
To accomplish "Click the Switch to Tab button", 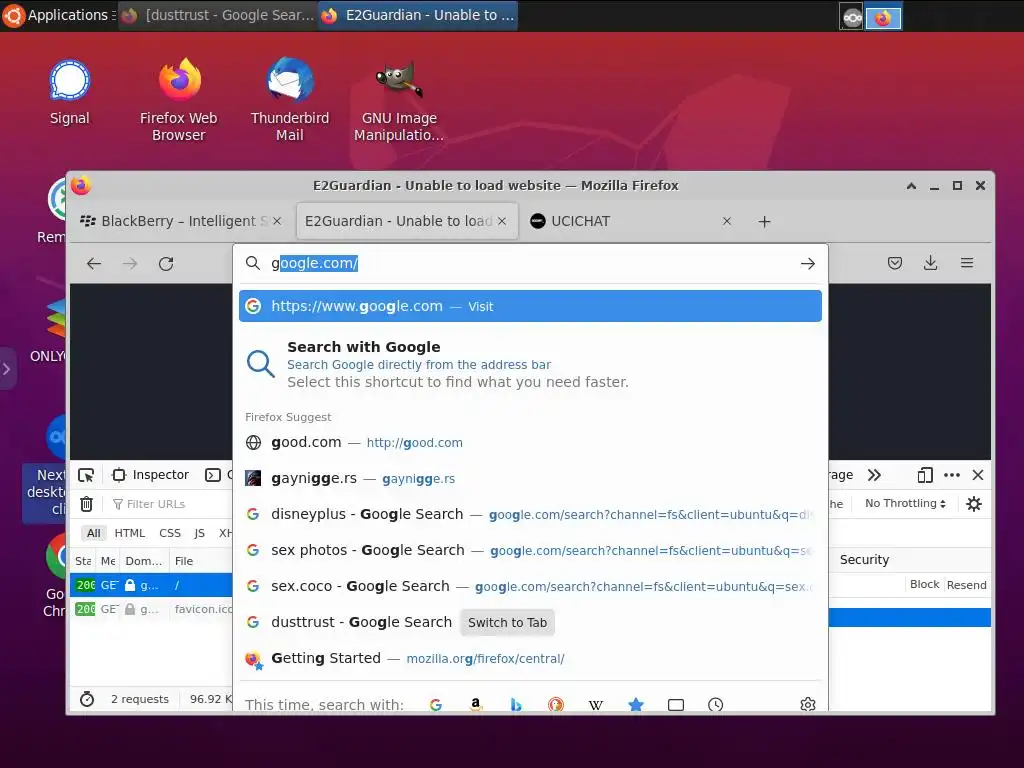I will (507, 622).
